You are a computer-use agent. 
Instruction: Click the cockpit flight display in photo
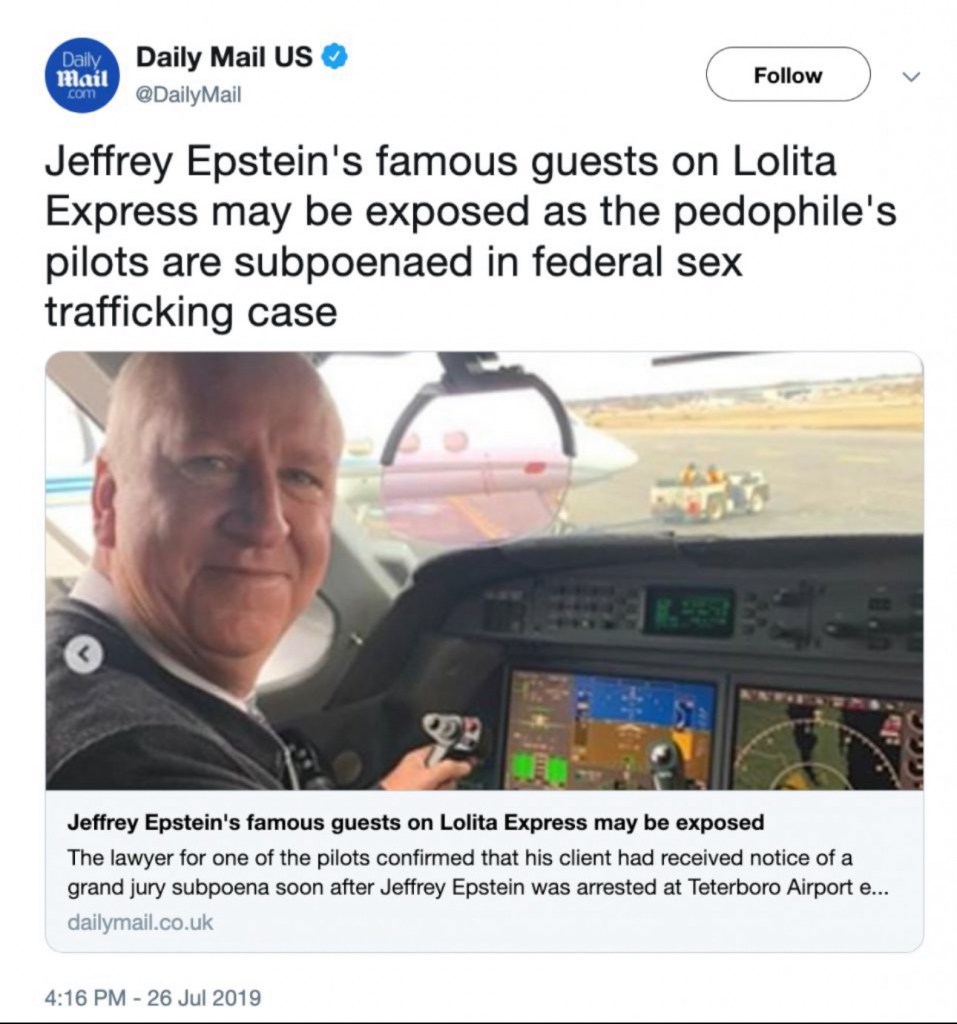click(611, 729)
